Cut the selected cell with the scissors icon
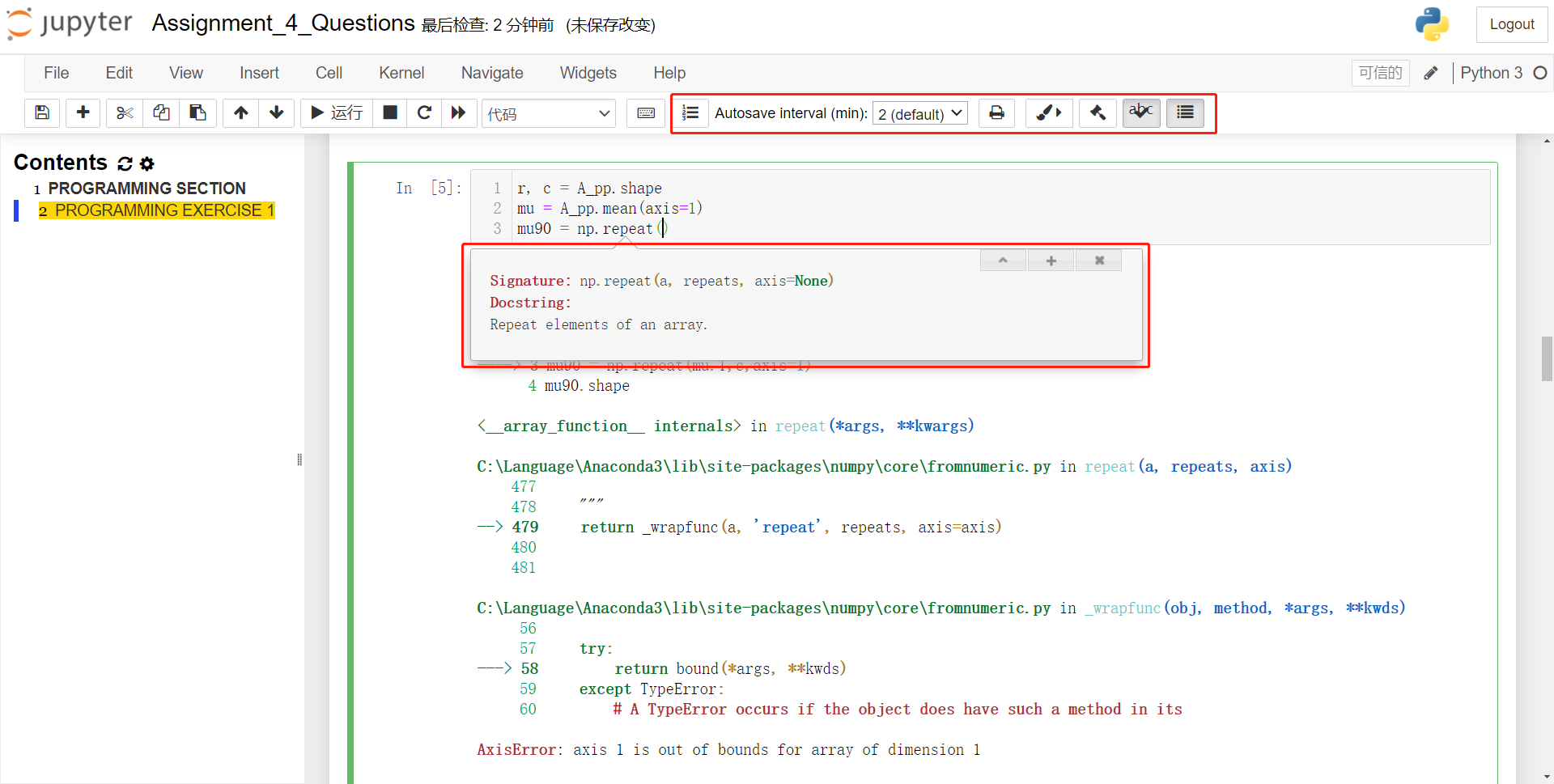This screenshot has width=1554, height=784. (124, 113)
